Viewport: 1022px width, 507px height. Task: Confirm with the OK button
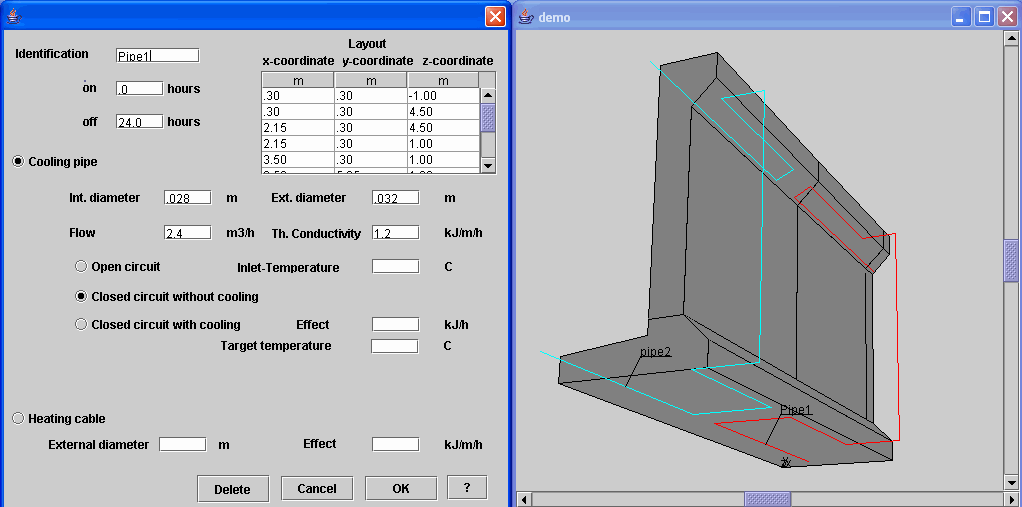coord(401,488)
